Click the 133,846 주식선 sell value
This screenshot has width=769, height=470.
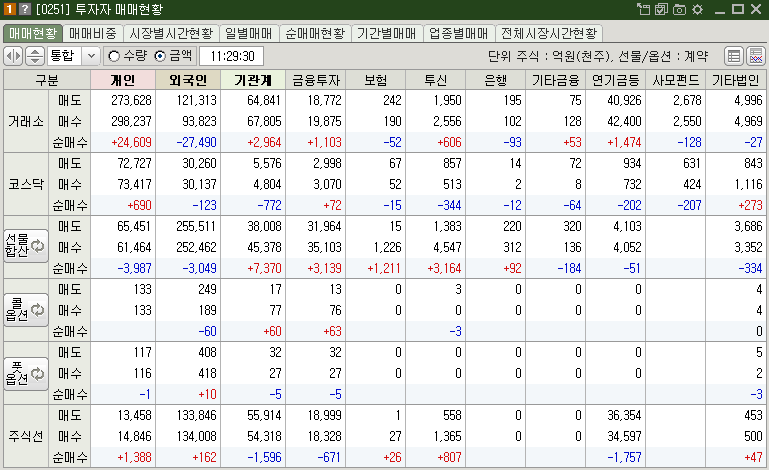pos(196,416)
